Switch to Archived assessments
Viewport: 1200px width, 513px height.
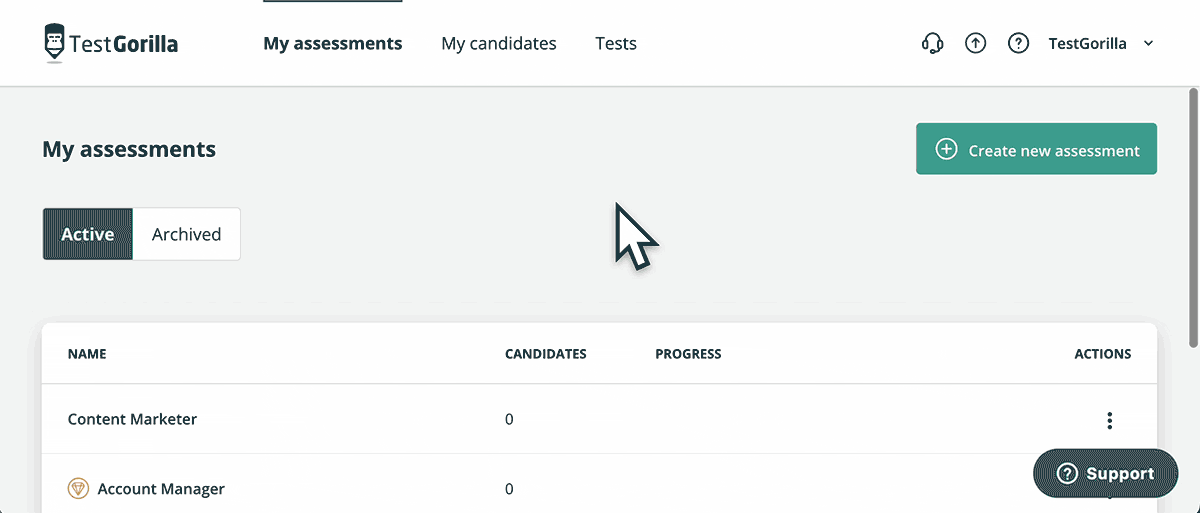(x=186, y=234)
